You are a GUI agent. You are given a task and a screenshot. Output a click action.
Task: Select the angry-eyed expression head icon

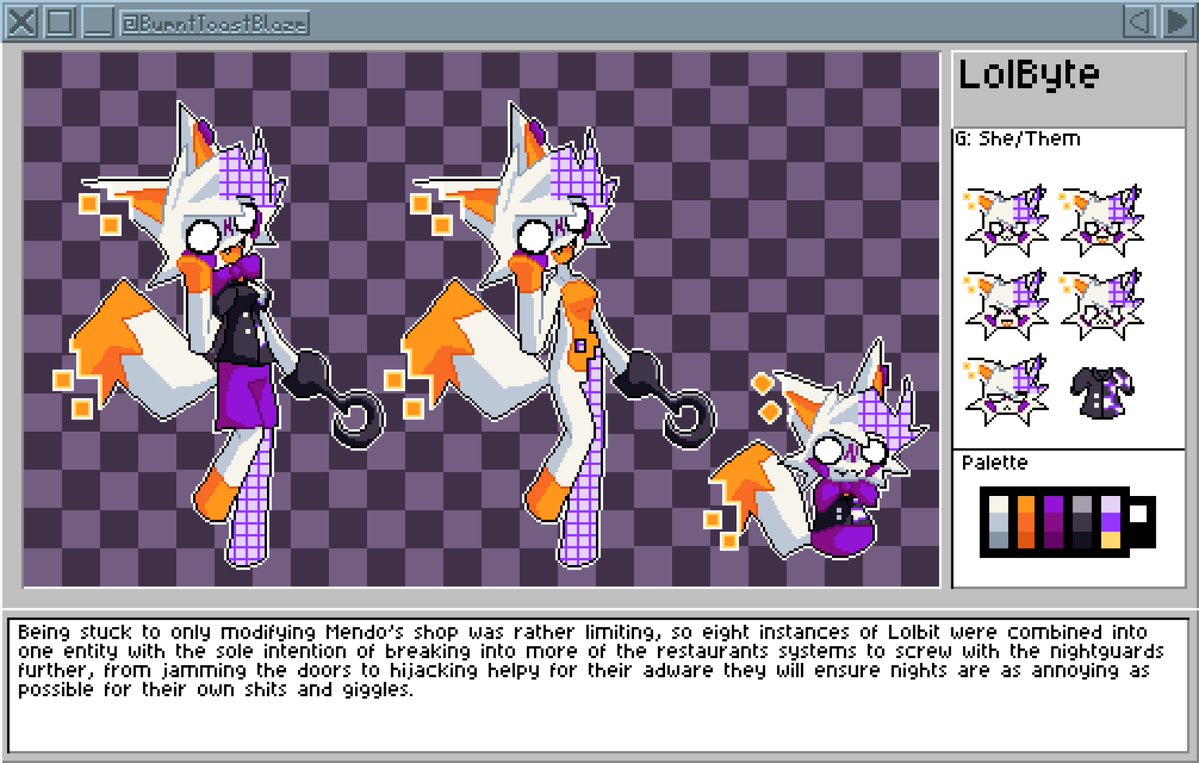1102,304
